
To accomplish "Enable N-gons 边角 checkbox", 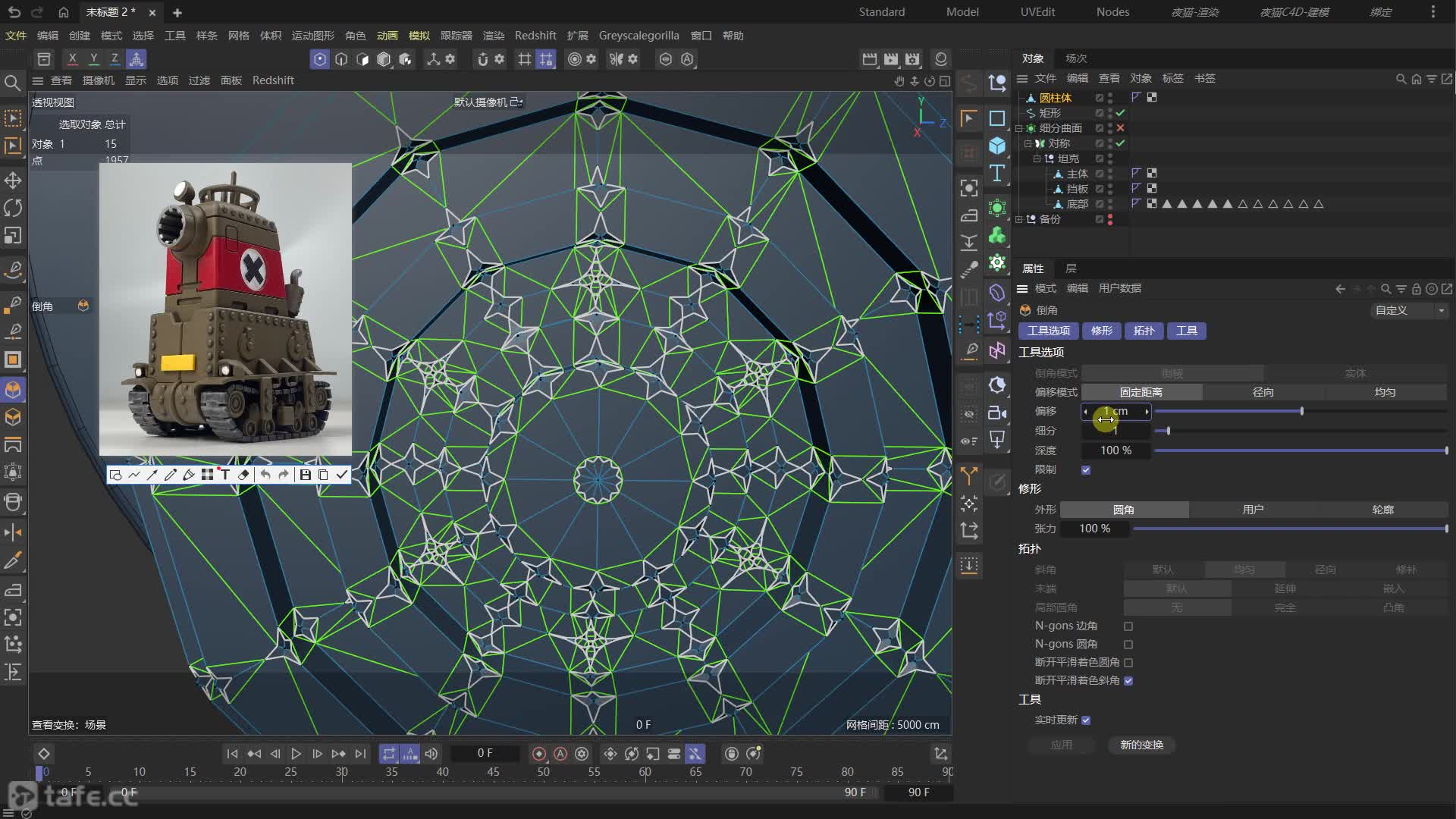I will point(1128,626).
